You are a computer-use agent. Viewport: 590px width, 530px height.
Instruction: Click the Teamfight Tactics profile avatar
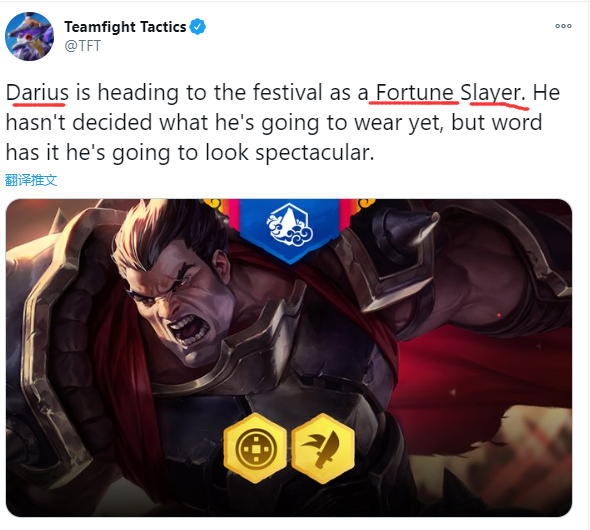[29, 36]
